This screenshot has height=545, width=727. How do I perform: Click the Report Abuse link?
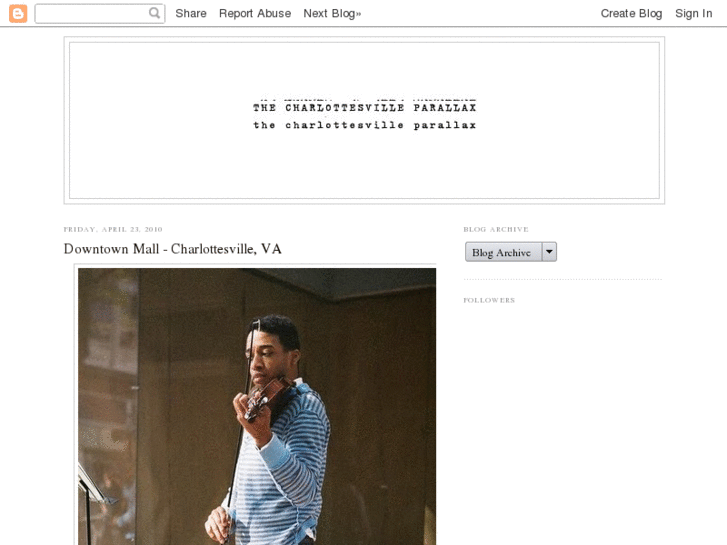(x=255, y=13)
